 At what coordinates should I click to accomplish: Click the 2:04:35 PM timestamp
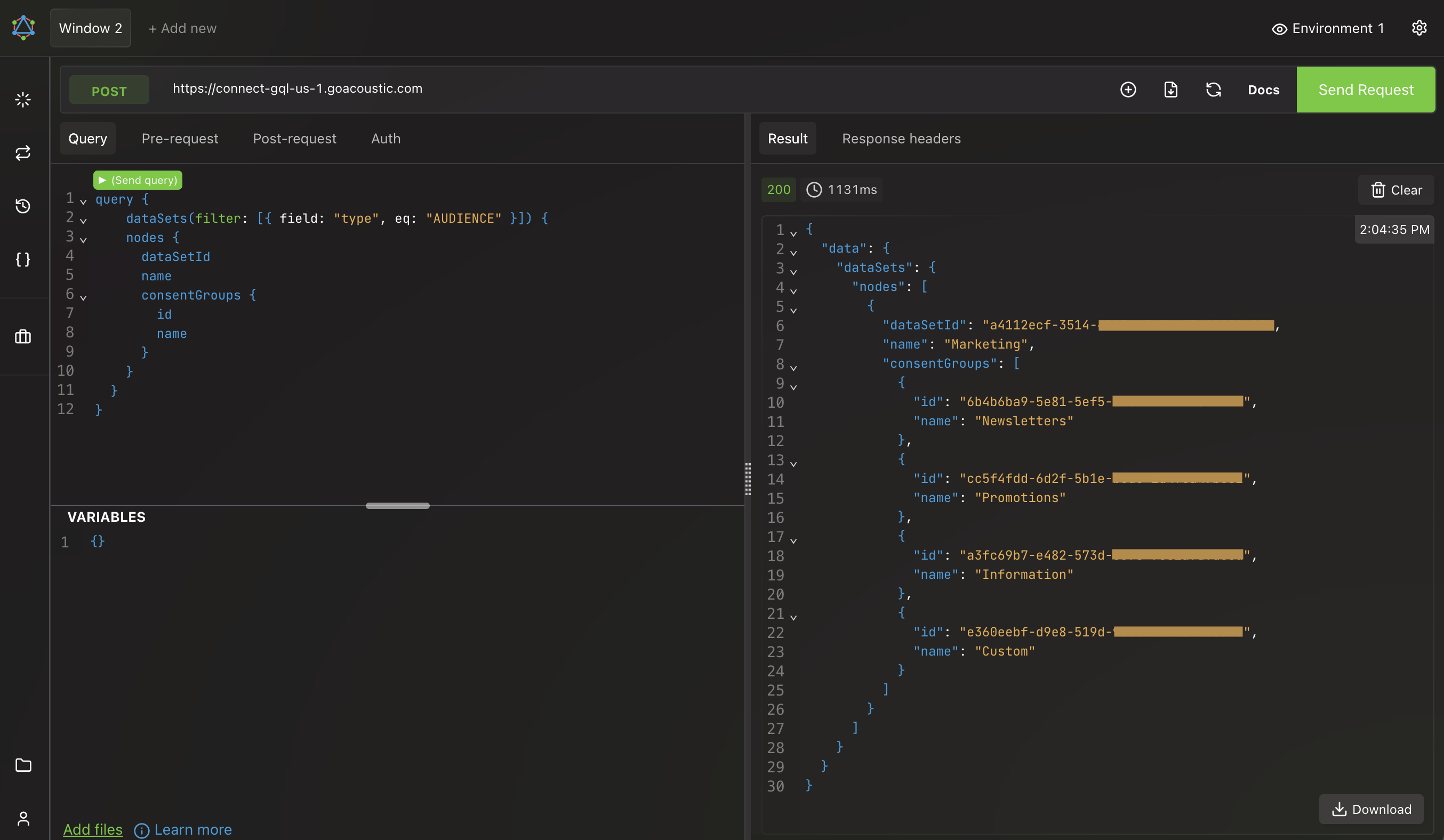pyautogui.click(x=1394, y=230)
